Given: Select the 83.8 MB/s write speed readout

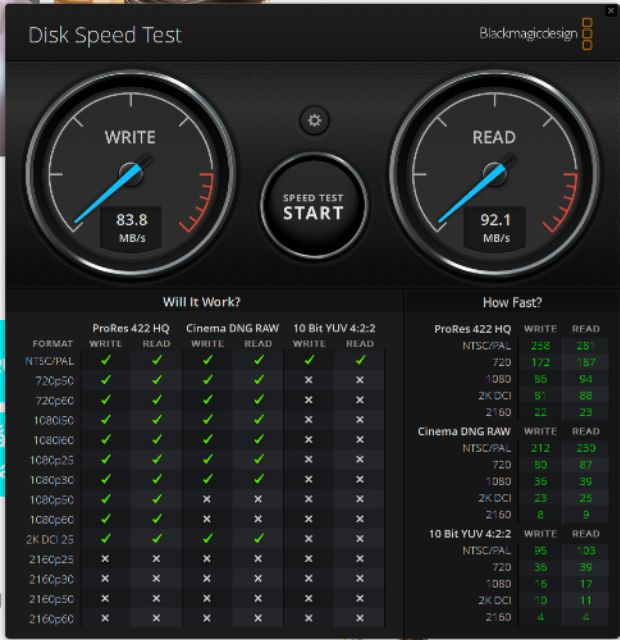Looking at the screenshot, I should [x=131, y=226].
